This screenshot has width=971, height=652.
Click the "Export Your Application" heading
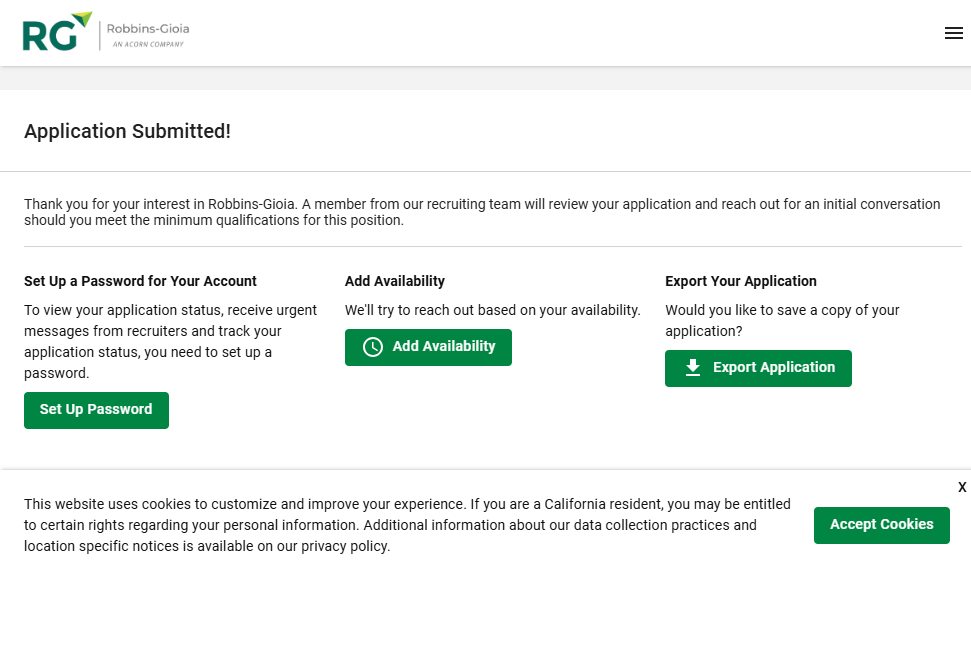pos(741,281)
